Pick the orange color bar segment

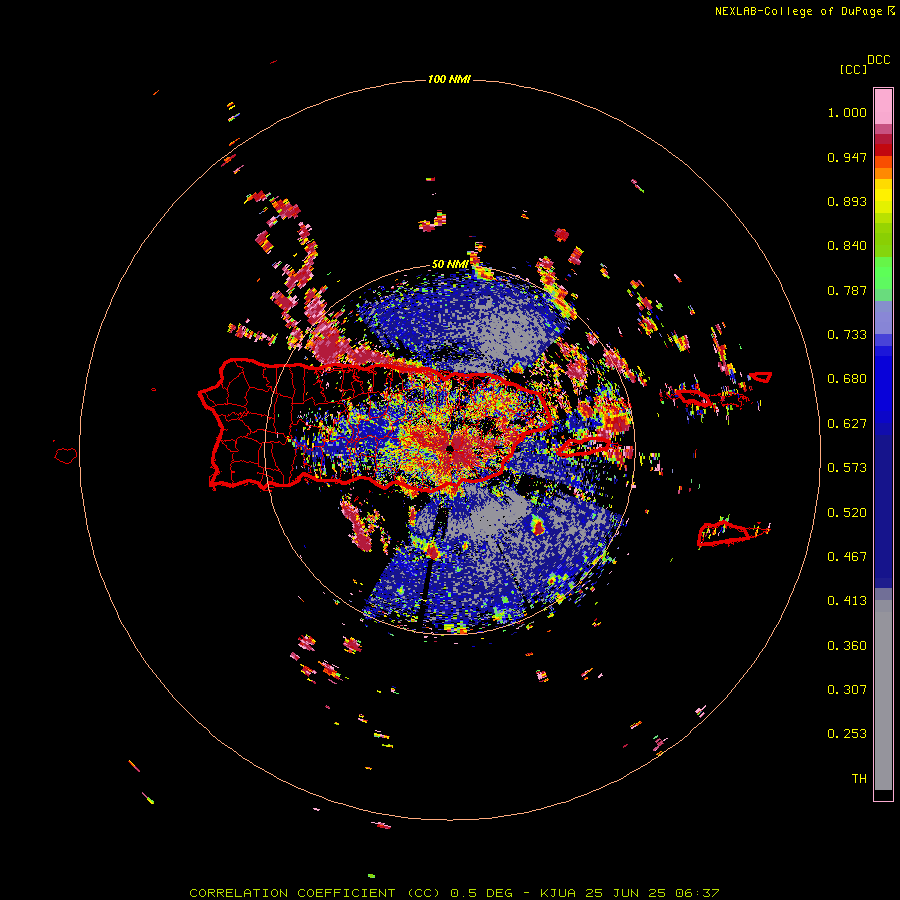pyautogui.click(x=883, y=173)
